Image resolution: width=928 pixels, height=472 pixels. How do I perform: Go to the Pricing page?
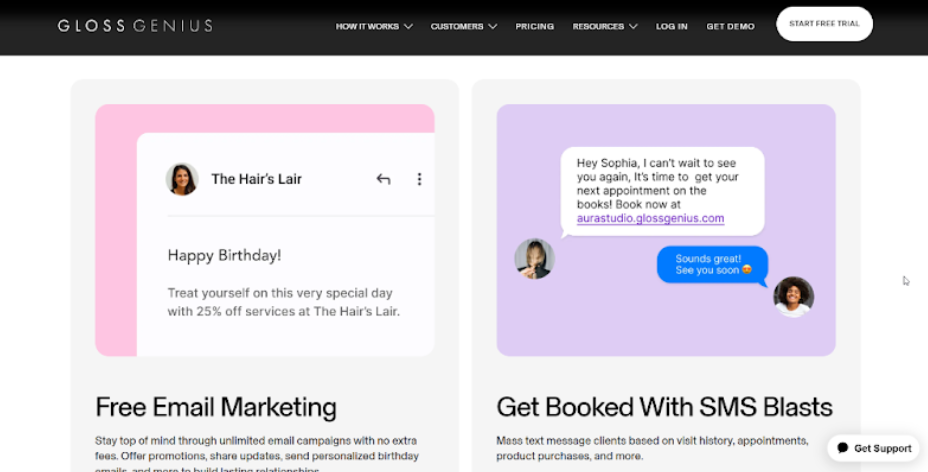pos(534,27)
